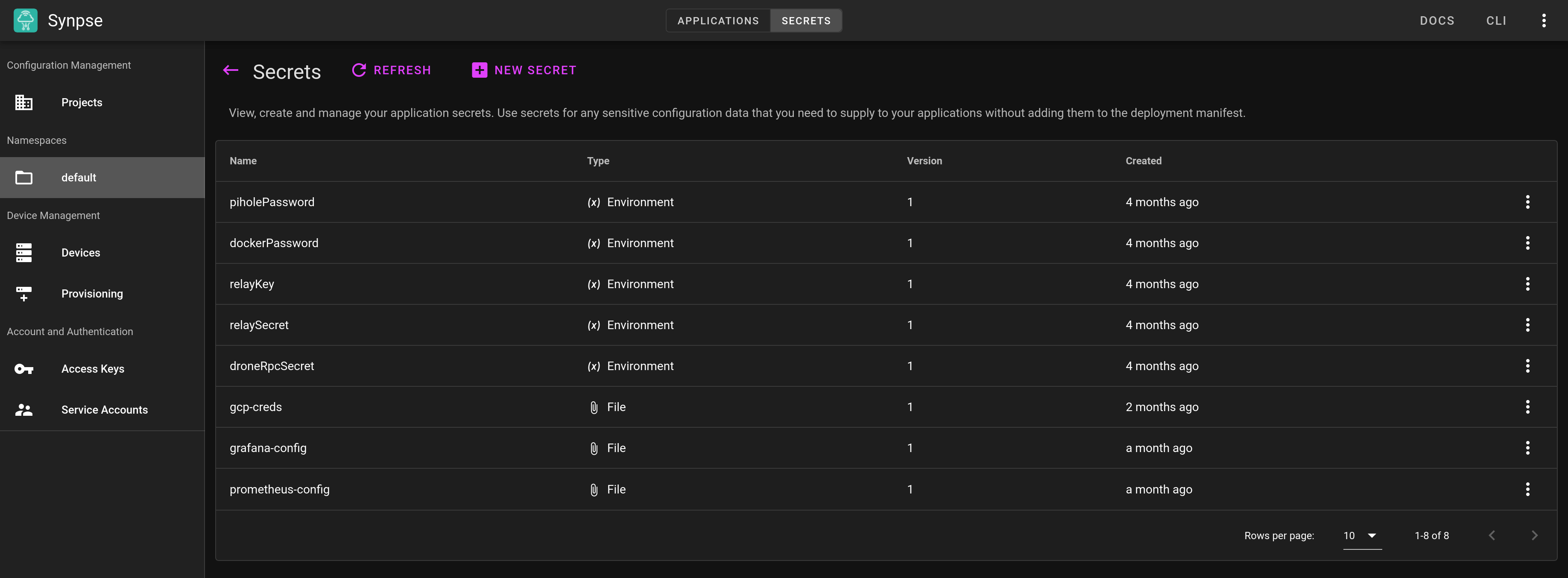The width and height of the screenshot is (1568, 578).
Task: Click the Access Keys key icon
Action: 24,369
